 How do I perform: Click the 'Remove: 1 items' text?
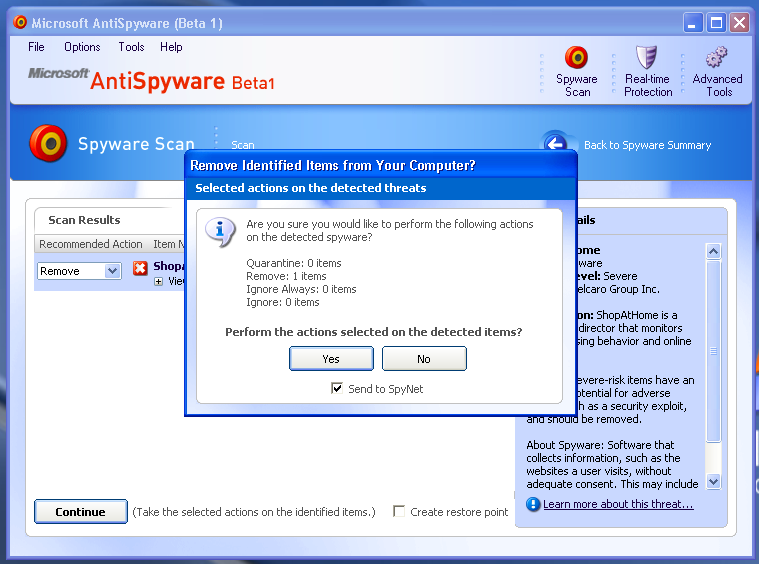coord(286,276)
